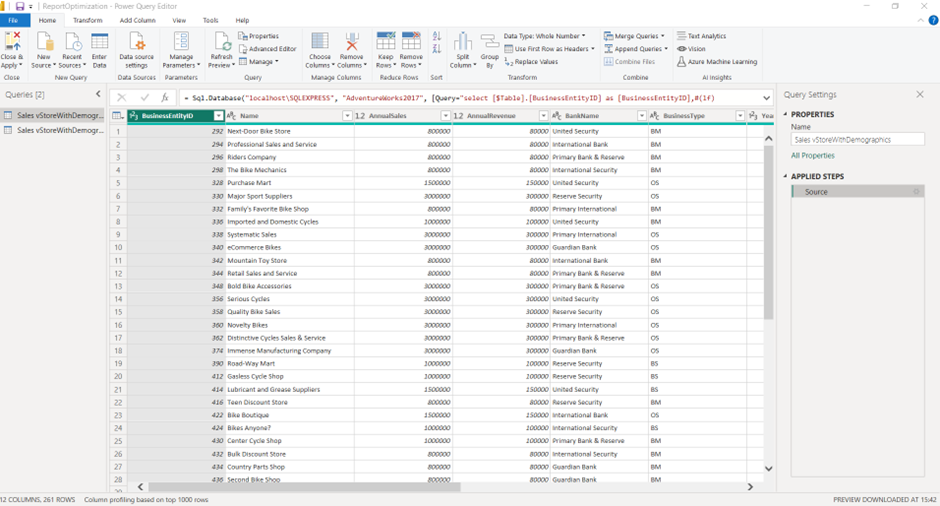
Task: Switch to the Transform ribbon tab
Action: point(87,20)
